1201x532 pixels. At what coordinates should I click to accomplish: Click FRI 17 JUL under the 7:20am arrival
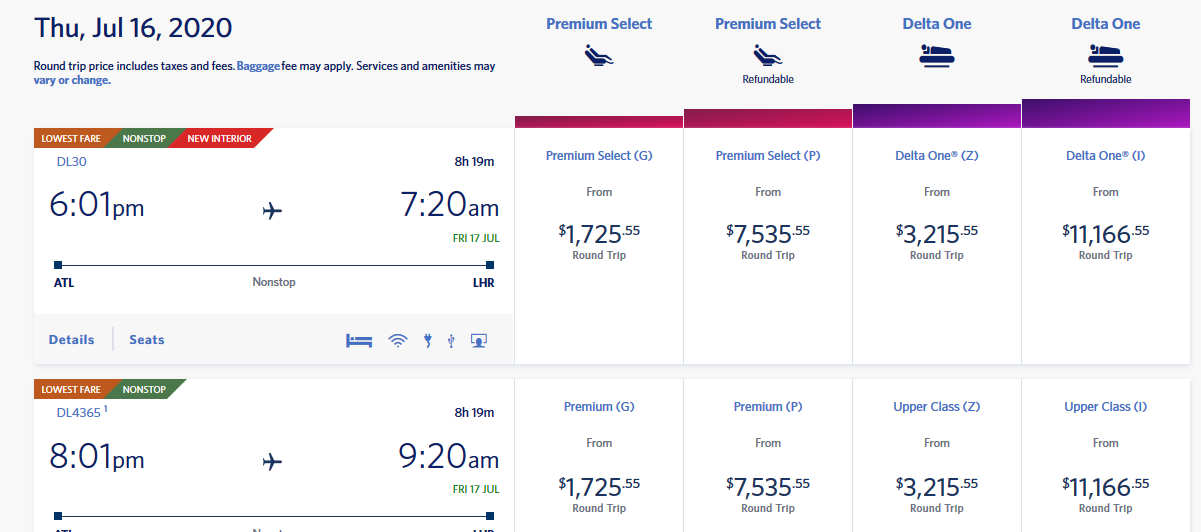(476, 238)
